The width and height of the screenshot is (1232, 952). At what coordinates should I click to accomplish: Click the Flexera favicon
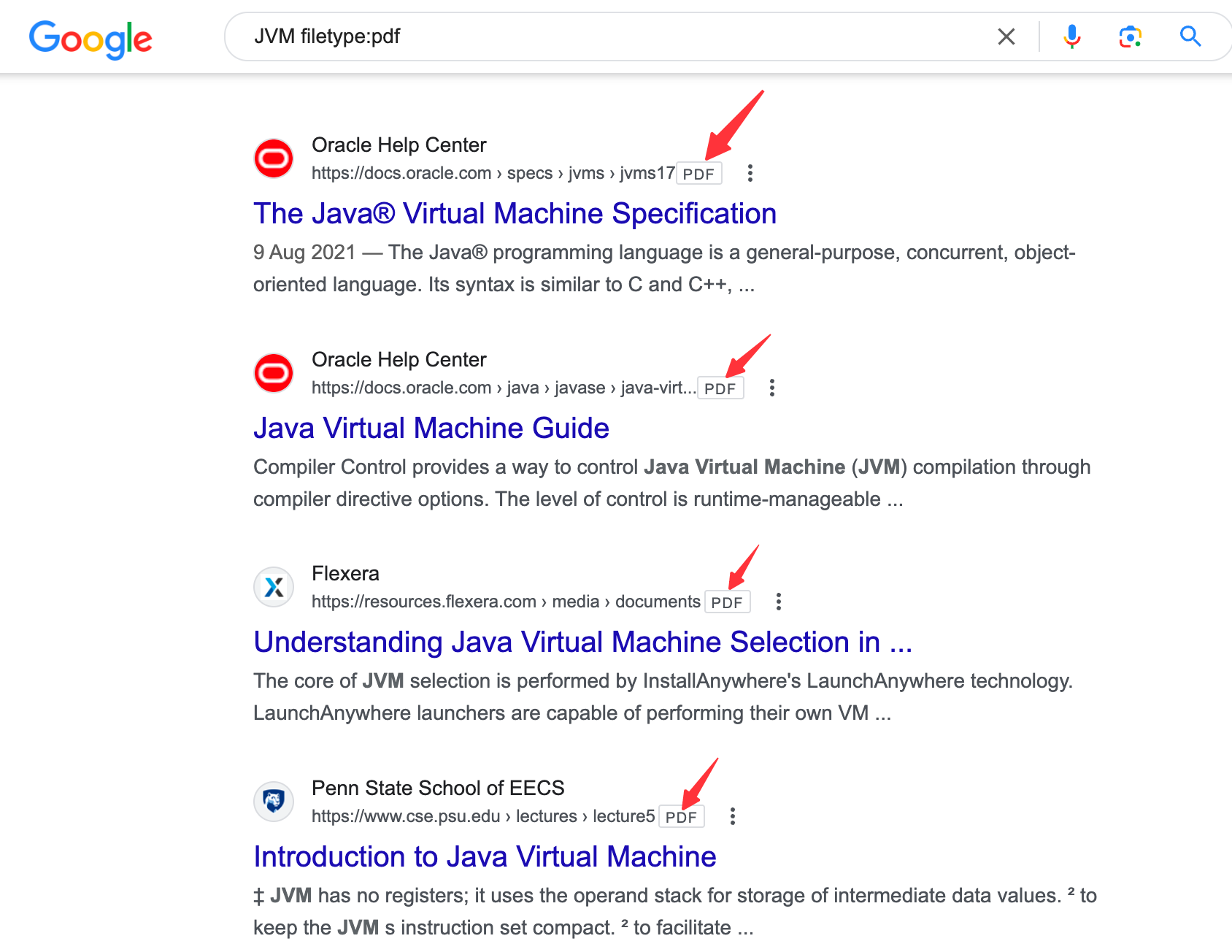point(274,587)
